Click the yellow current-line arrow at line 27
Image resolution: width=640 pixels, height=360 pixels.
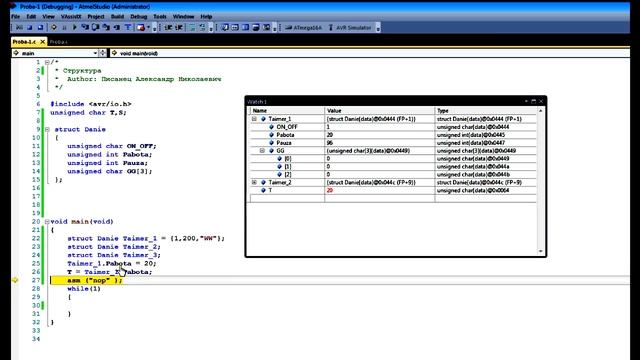coord(15,280)
